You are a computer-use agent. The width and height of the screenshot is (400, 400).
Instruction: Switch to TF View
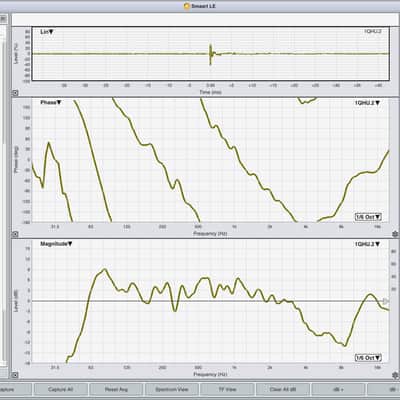point(227,389)
